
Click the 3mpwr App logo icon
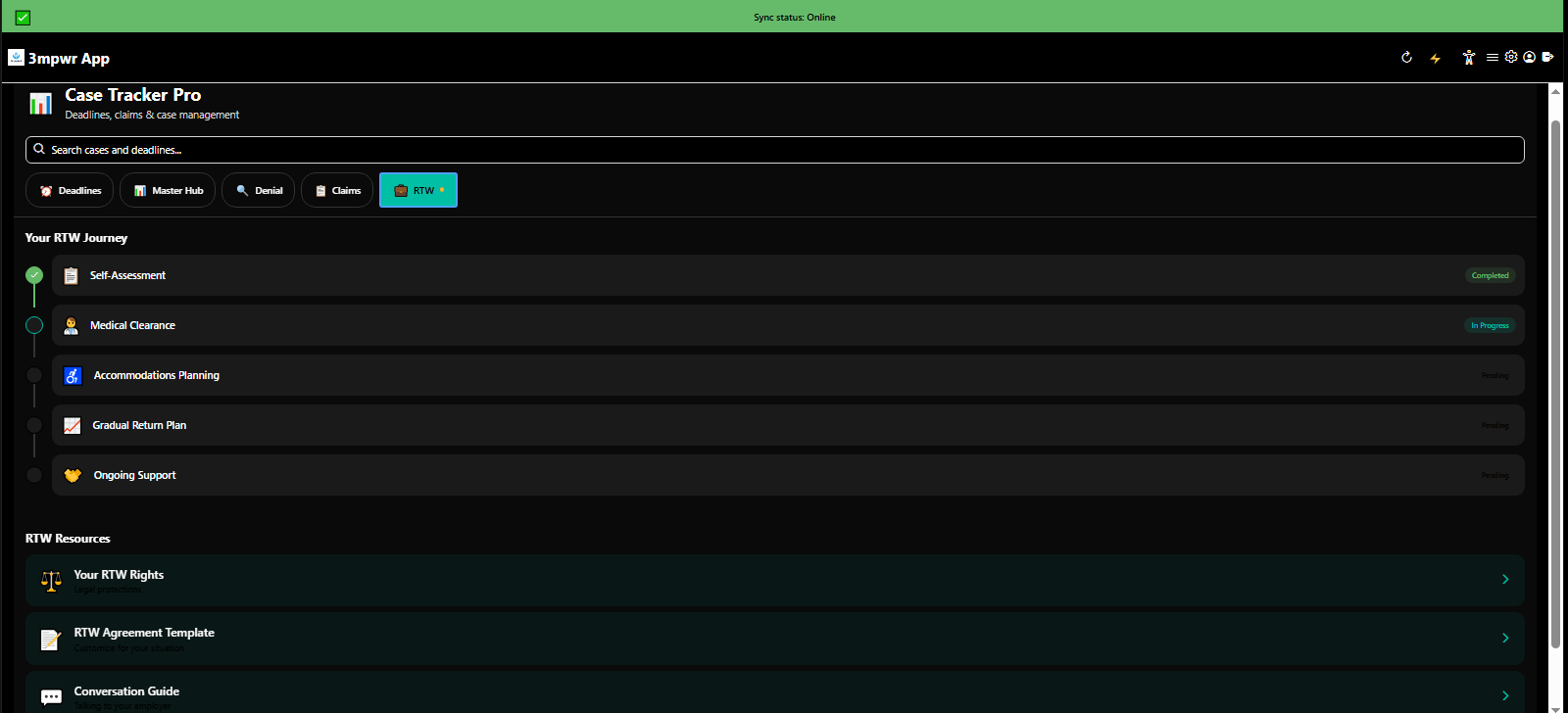[x=16, y=58]
